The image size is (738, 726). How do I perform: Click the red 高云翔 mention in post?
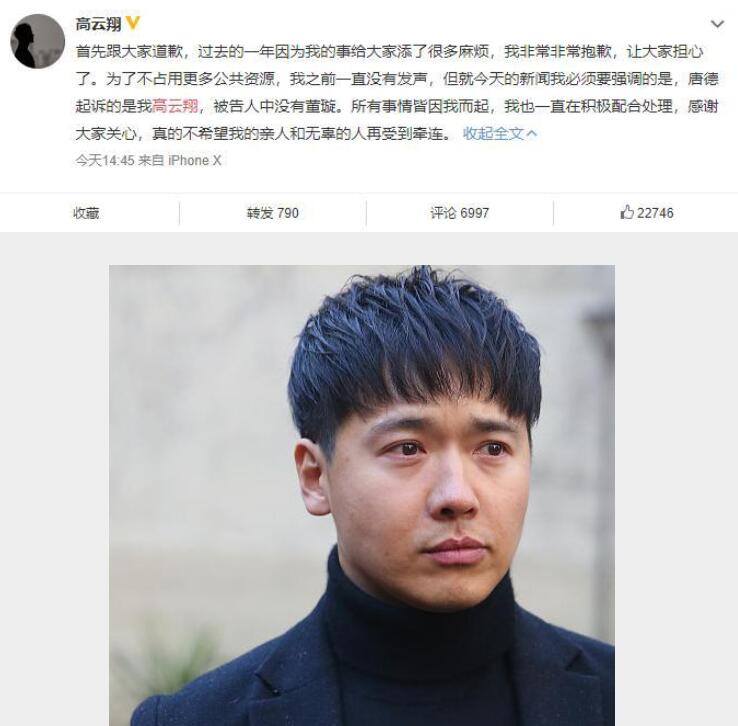click(175, 106)
